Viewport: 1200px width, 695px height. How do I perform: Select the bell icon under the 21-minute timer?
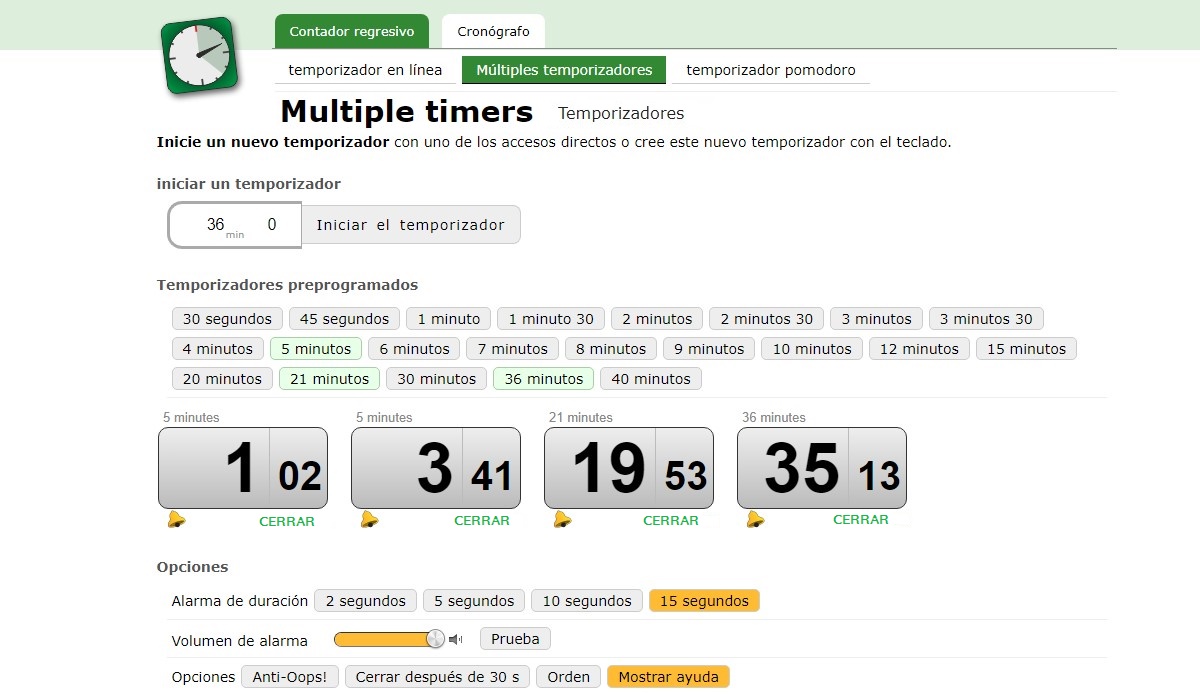click(562, 518)
